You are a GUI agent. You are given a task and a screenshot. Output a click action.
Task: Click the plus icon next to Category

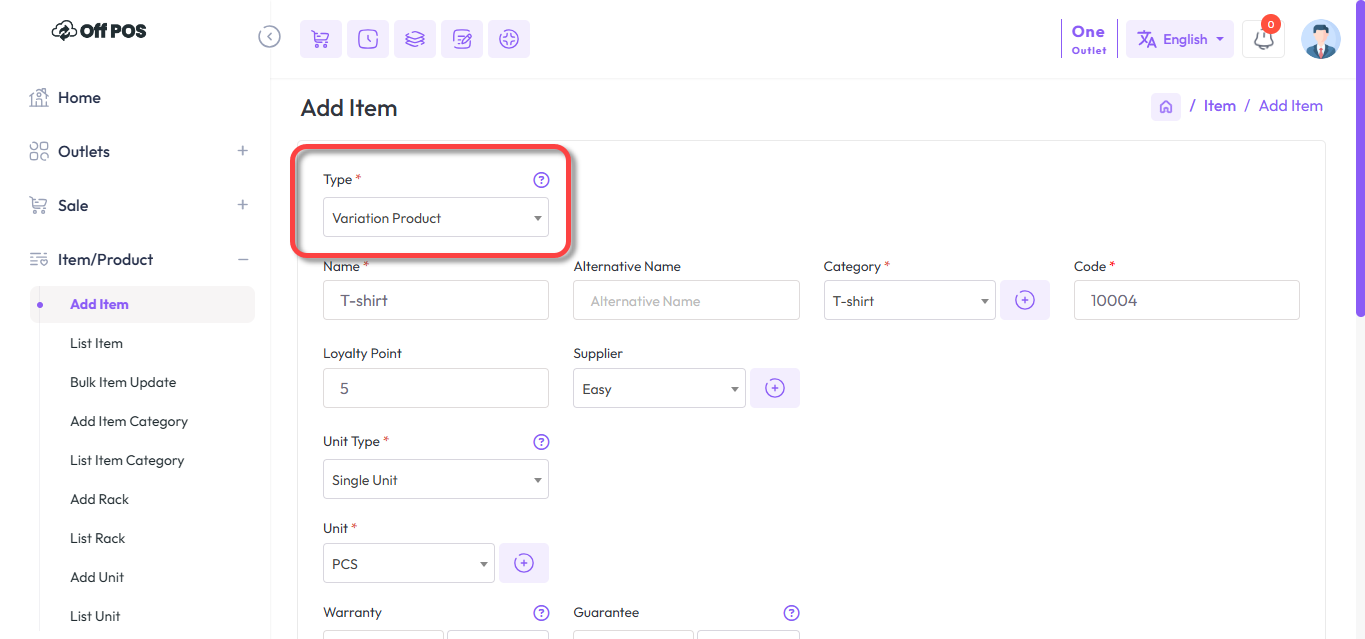[1024, 300]
